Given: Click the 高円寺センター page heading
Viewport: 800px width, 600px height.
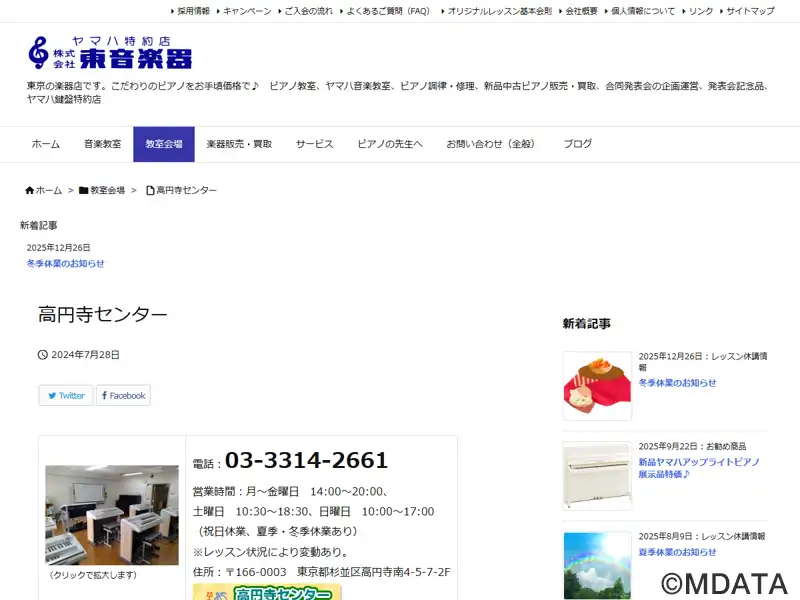Looking at the screenshot, I should click(103, 314).
